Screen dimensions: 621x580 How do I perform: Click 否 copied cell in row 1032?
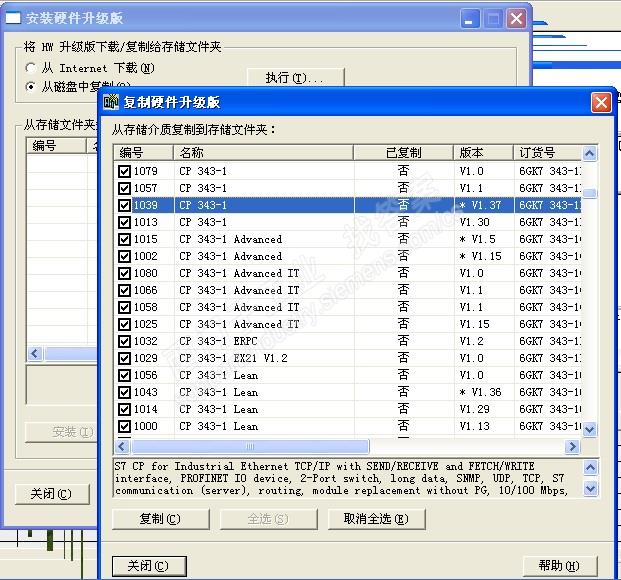point(404,341)
